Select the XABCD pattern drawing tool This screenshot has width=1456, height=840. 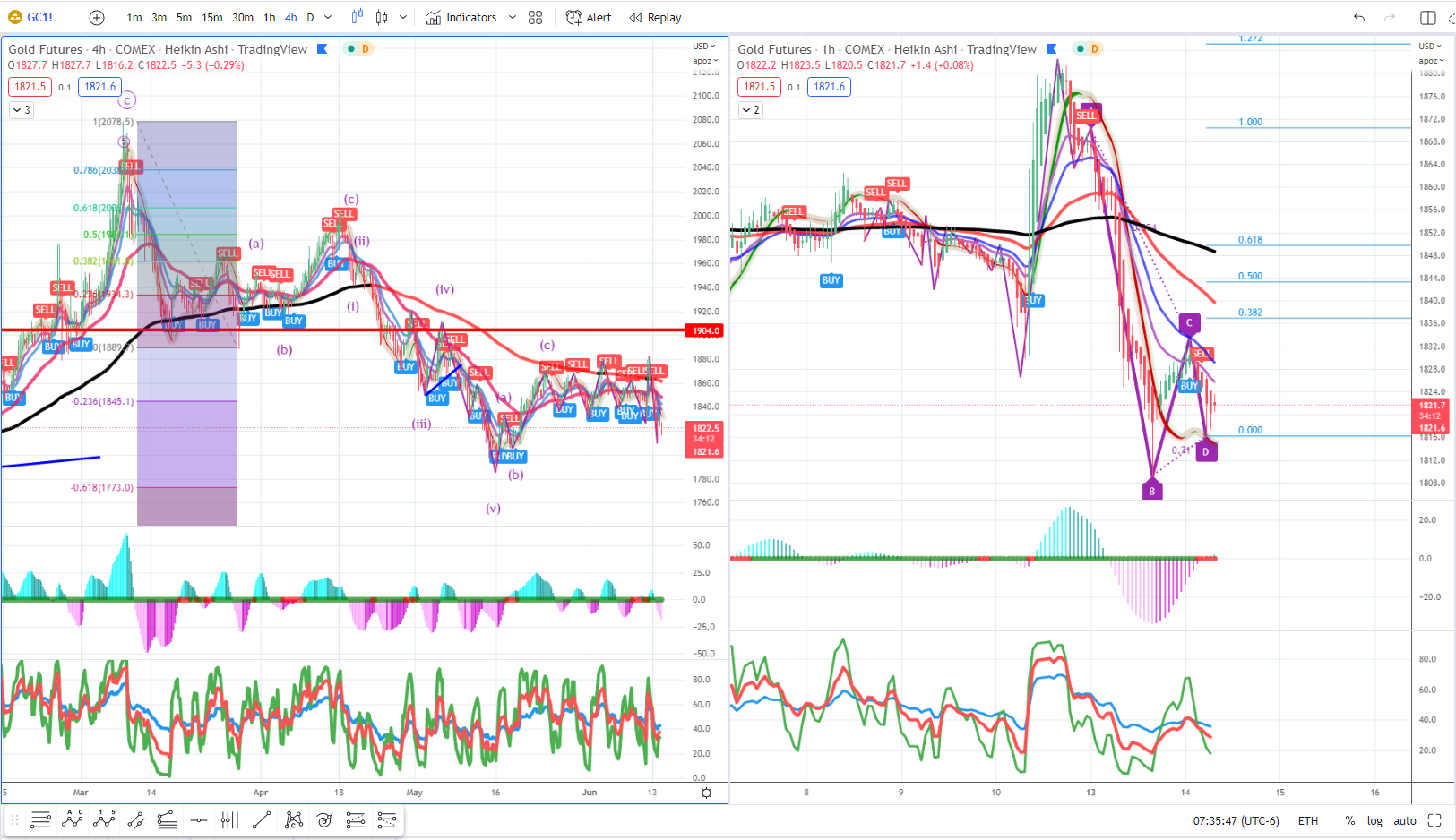293,819
